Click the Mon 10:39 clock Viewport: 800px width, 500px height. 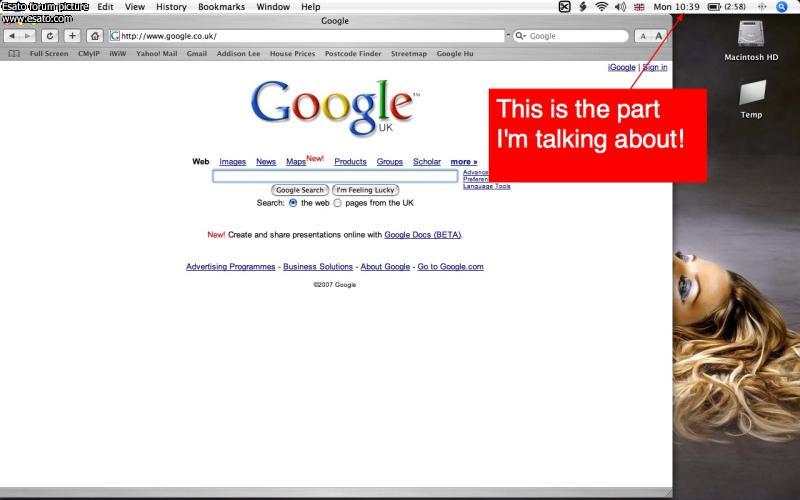point(677,7)
